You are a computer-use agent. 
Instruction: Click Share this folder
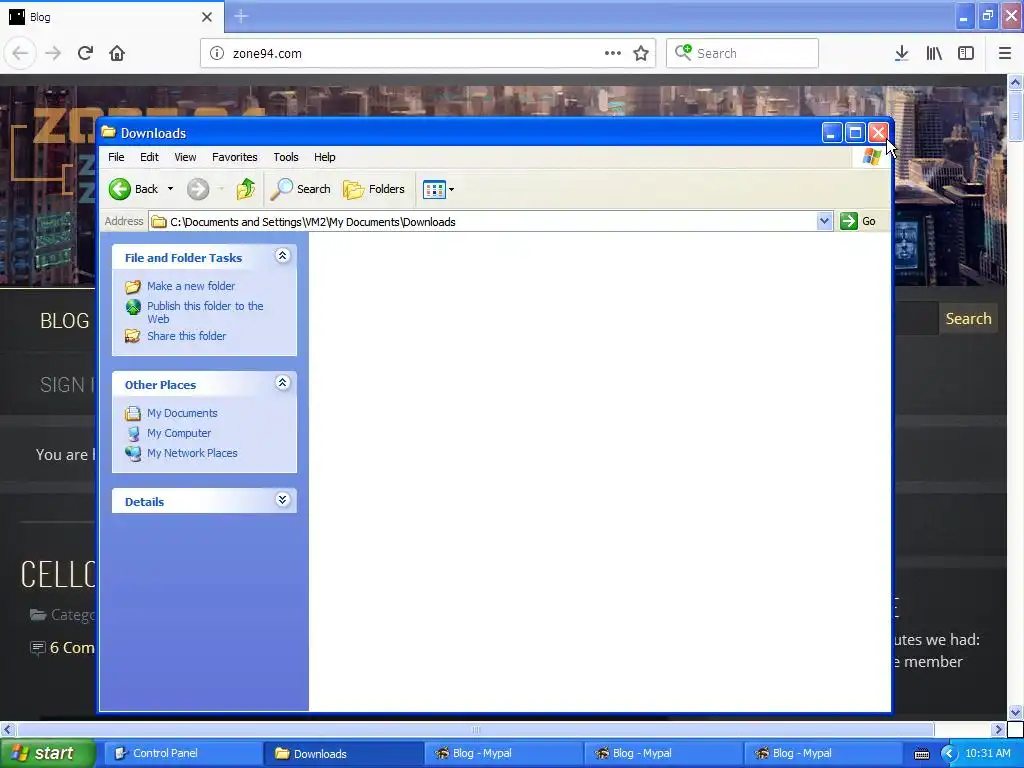(x=186, y=336)
